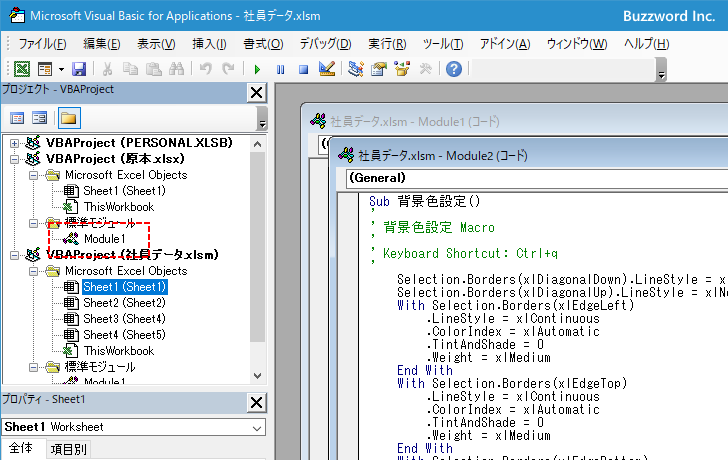Click the Break pause icon
This screenshot has width=728, height=460.
[x=280, y=70]
